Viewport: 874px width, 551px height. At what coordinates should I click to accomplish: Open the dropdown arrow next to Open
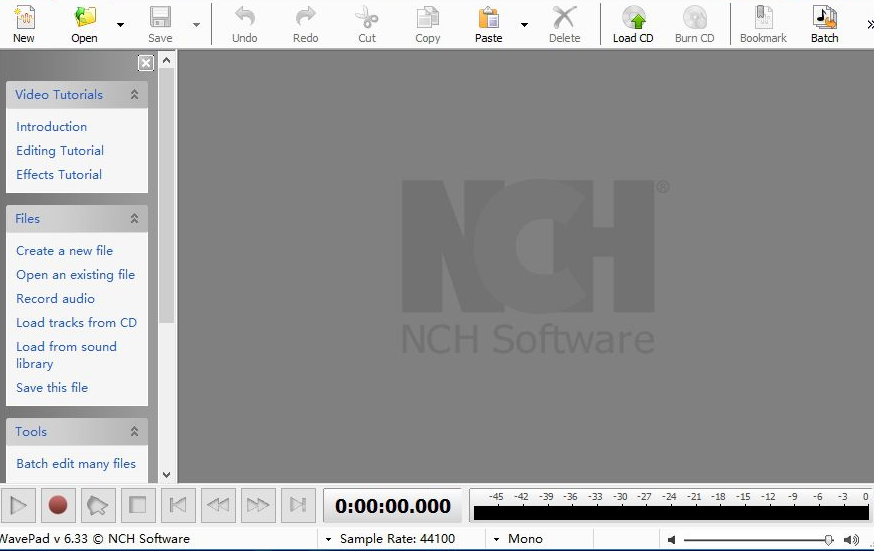(x=120, y=25)
